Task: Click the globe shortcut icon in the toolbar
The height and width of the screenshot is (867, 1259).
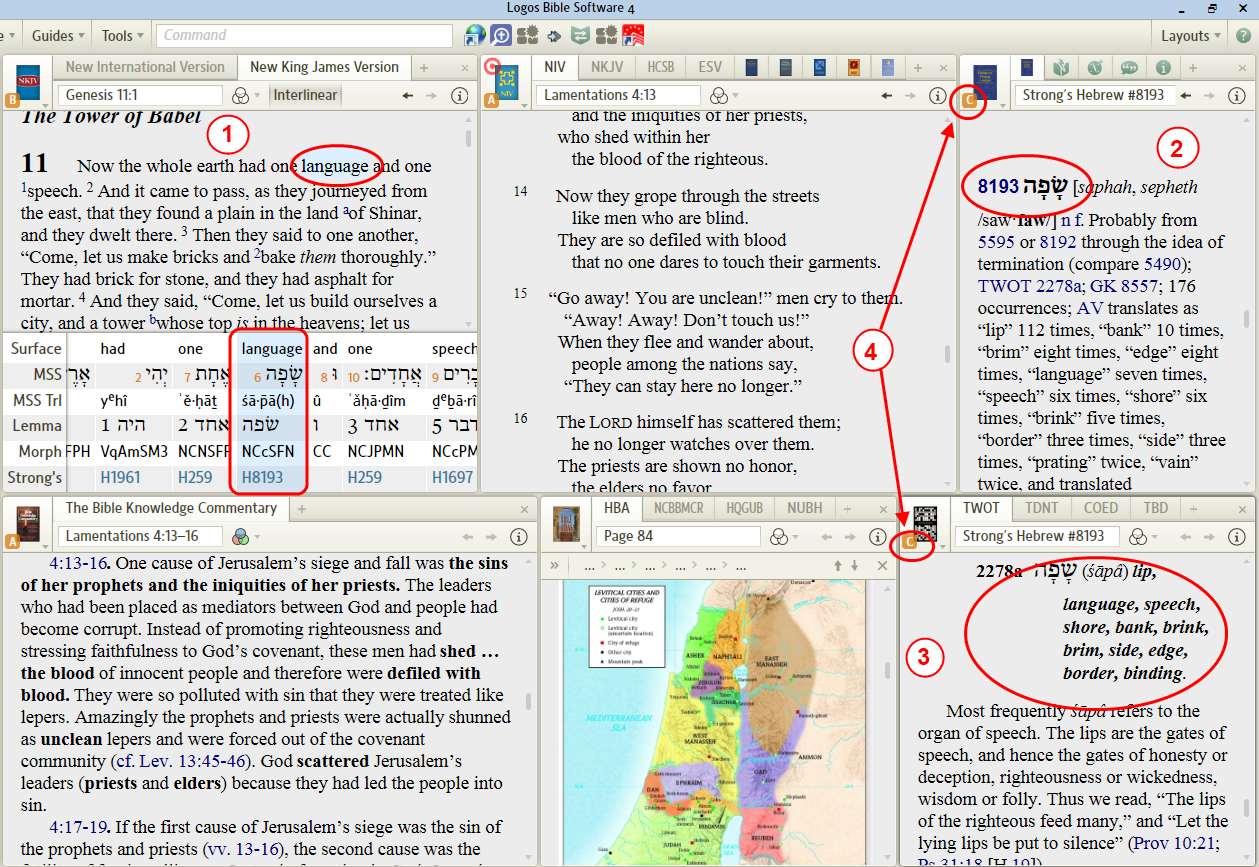Action: tap(476, 36)
